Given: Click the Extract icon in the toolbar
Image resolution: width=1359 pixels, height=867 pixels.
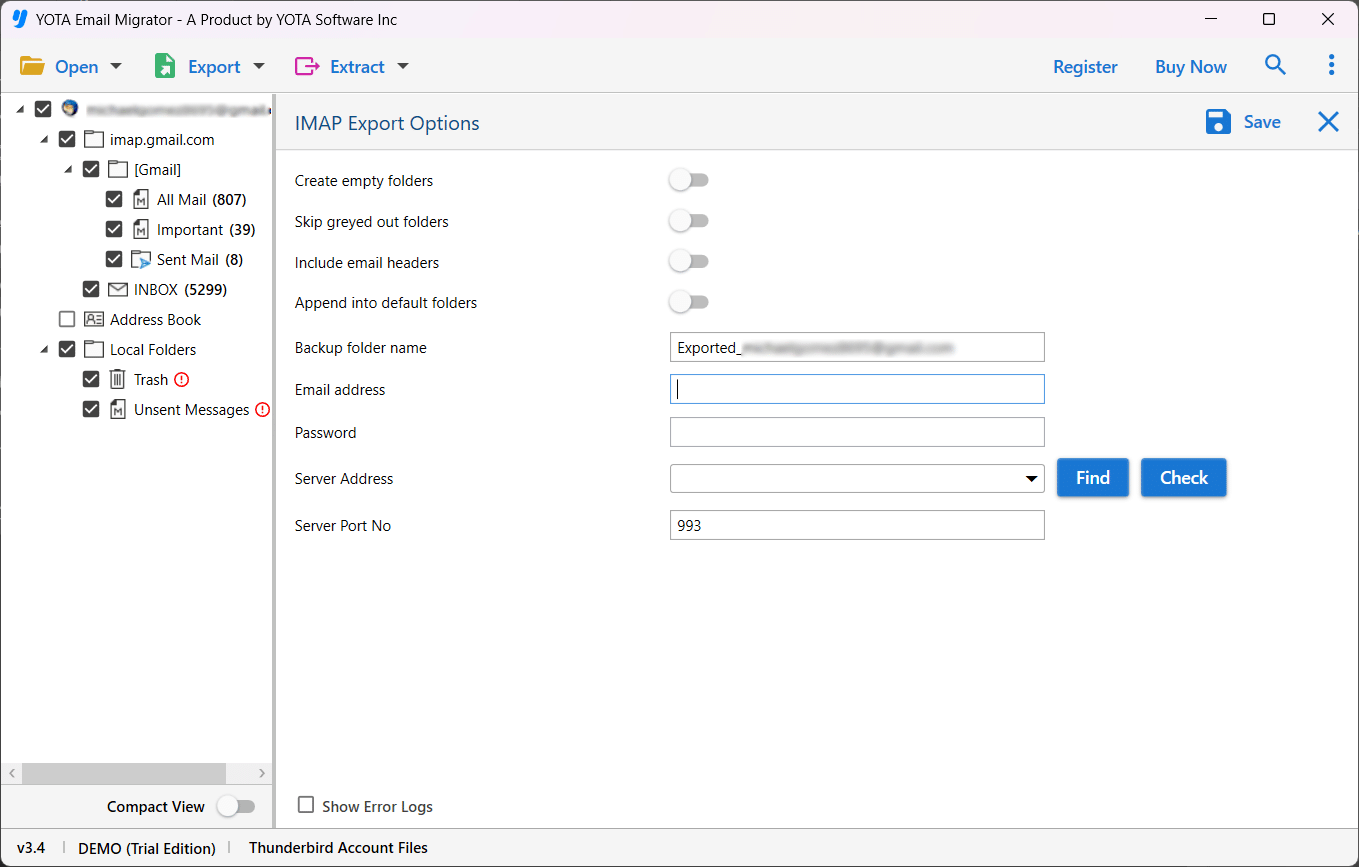Looking at the screenshot, I should coord(307,65).
